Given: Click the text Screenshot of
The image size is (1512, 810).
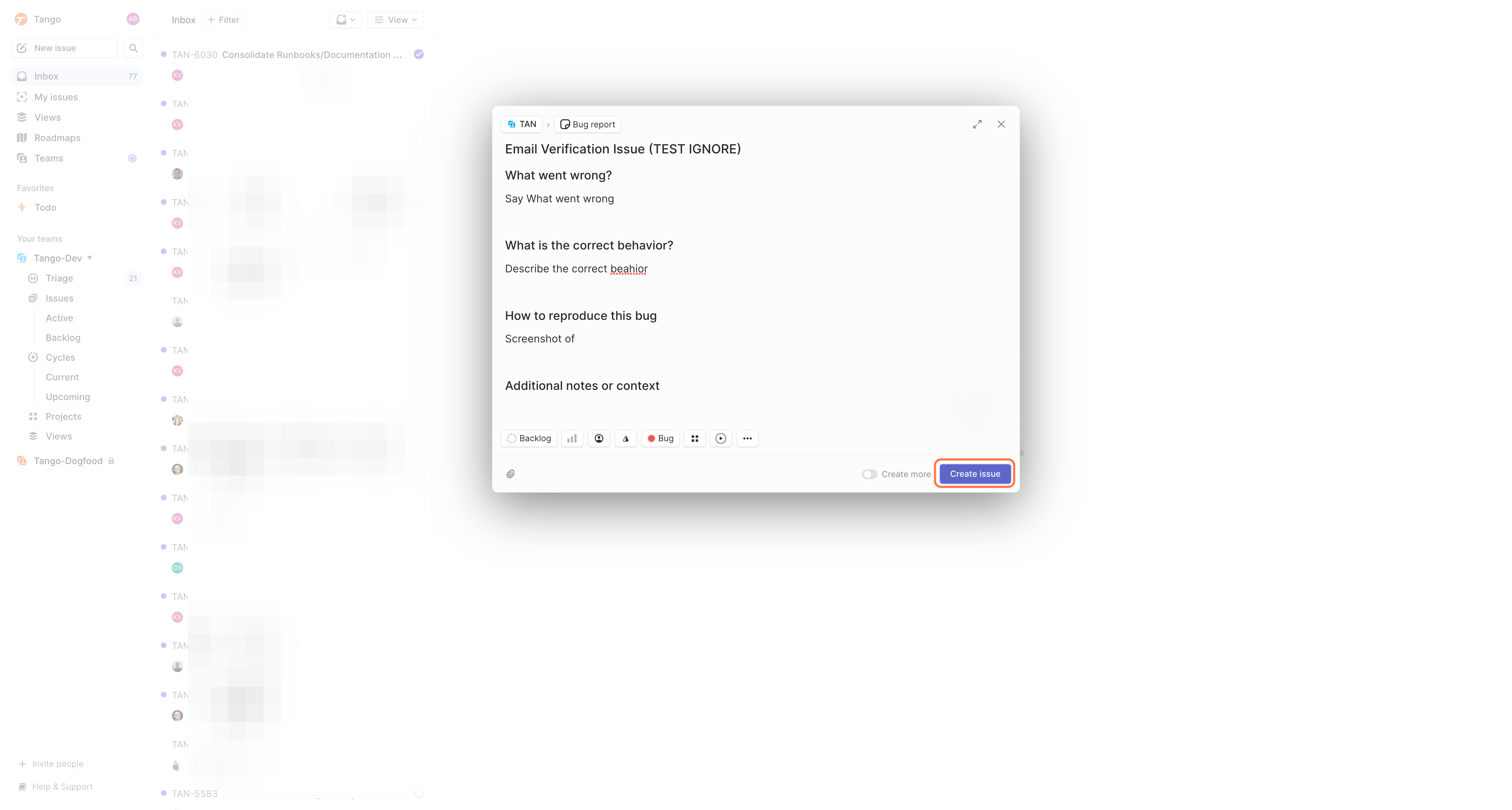Looking at the screenshot, I should (540, 339).
